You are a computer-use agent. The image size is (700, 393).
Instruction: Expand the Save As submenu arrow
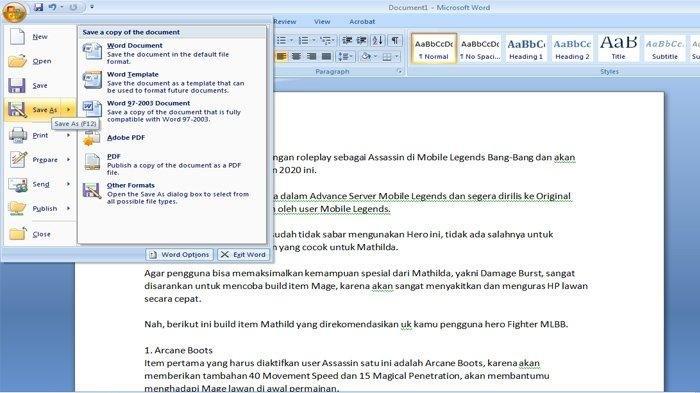pos(69,110)
